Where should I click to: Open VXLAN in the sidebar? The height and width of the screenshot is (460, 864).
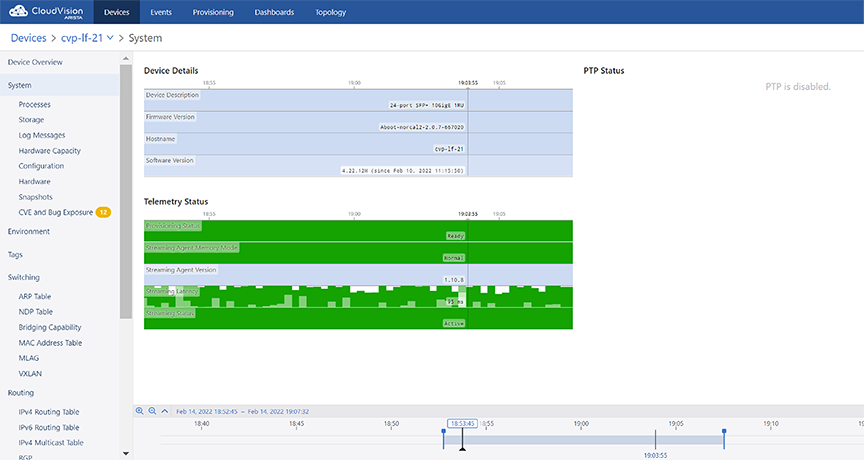(30, 374)
